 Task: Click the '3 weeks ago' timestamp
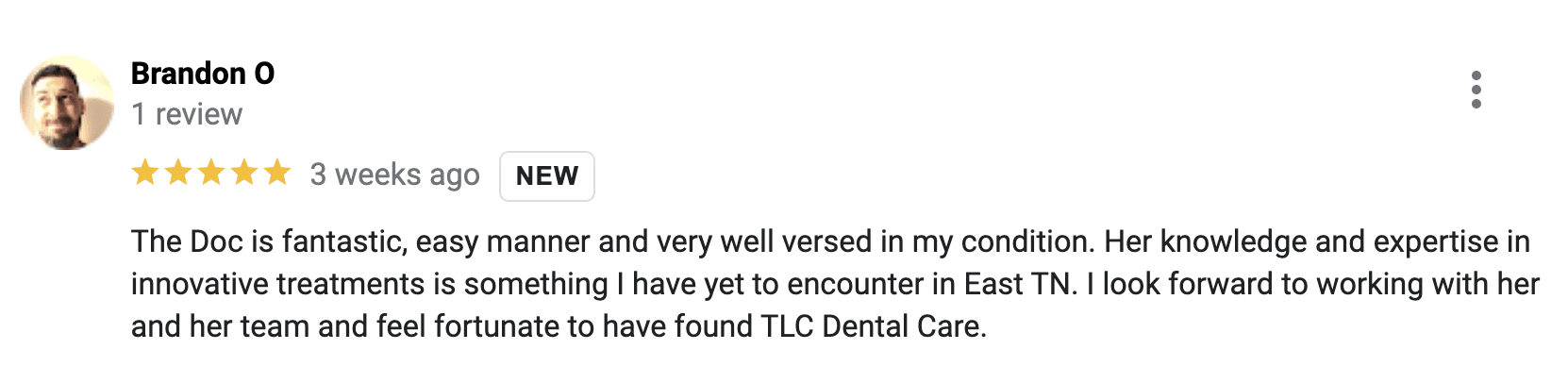[395, 175]
